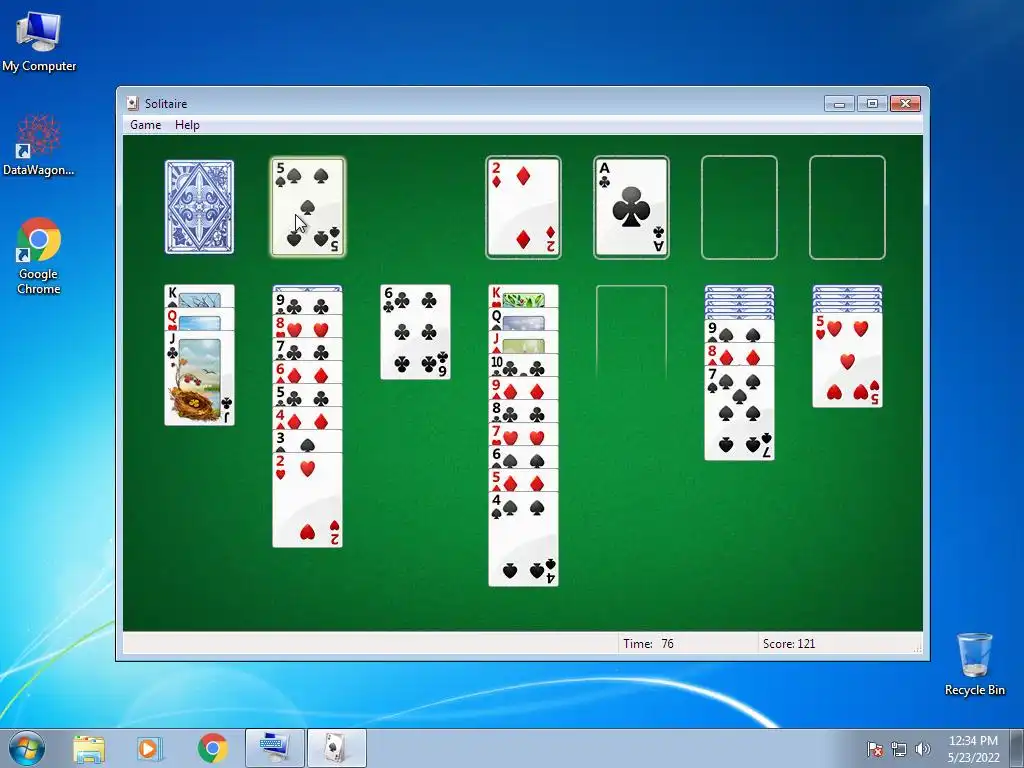1024x768 pixels.
Task: Select the 4 of diamonds card
Action: point(308,419)
